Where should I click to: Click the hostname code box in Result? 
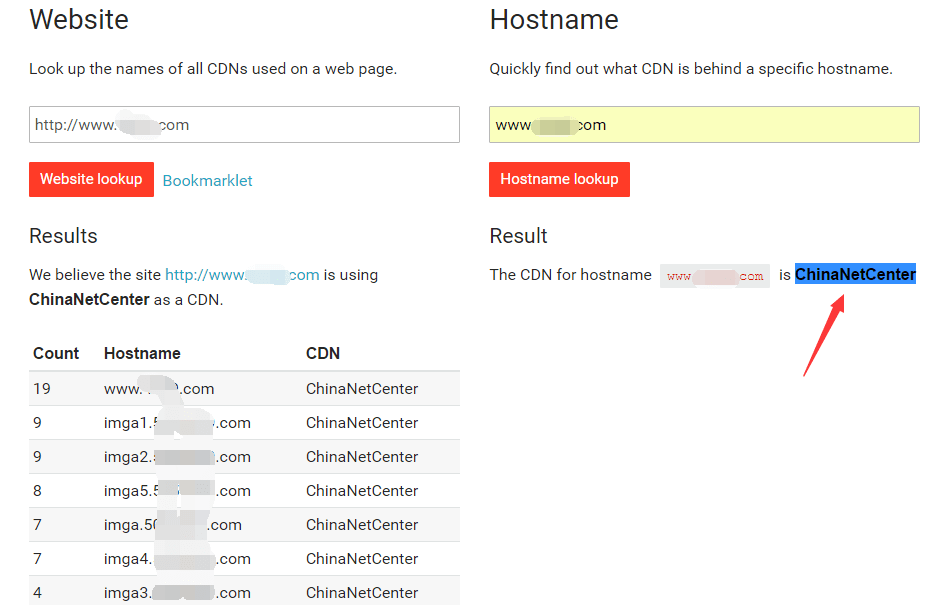tap(715, 276)
